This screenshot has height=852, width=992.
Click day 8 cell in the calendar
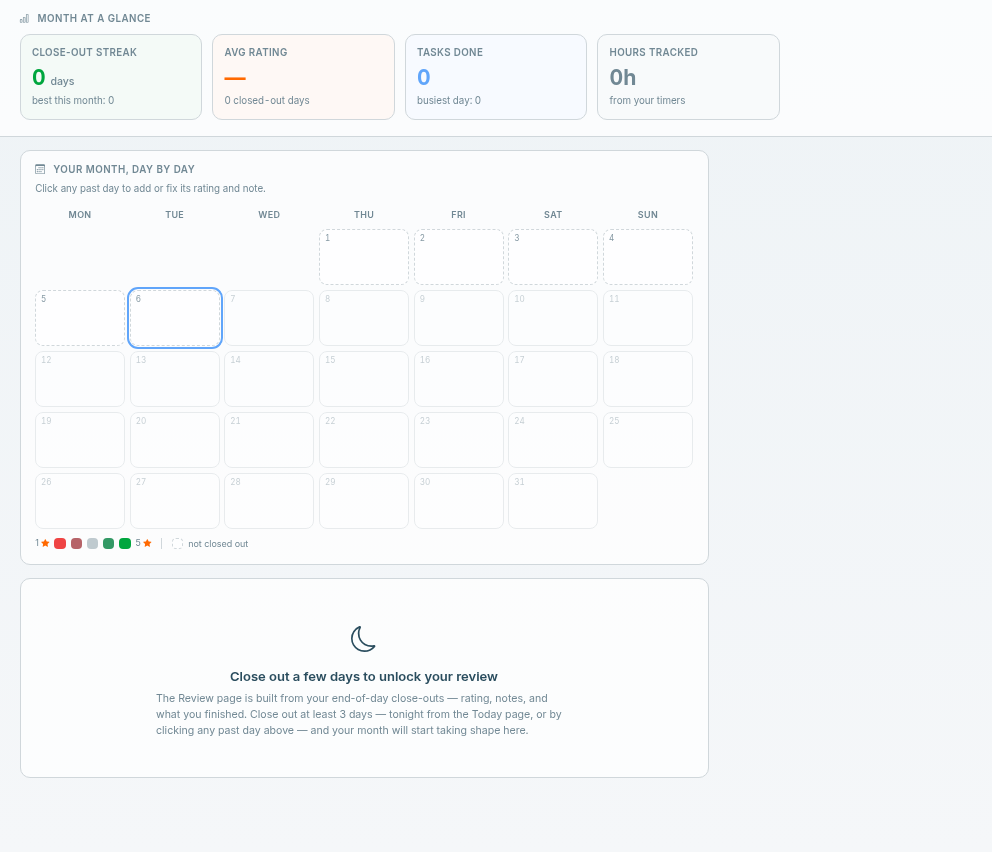(x=364, y=318)
